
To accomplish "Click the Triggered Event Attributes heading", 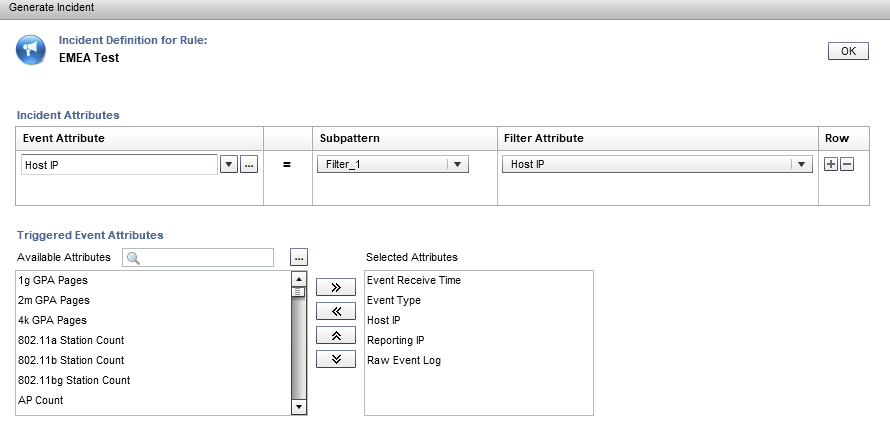I will click(x=90, y=235).
